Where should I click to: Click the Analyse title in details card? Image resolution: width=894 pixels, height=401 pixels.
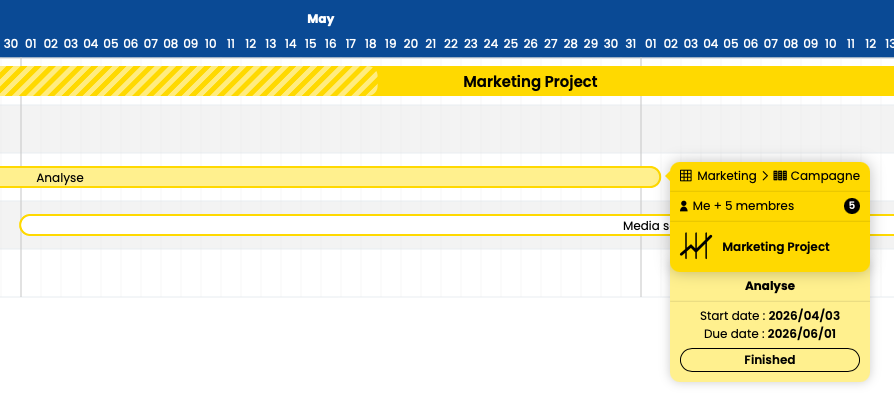coord(770,286)
